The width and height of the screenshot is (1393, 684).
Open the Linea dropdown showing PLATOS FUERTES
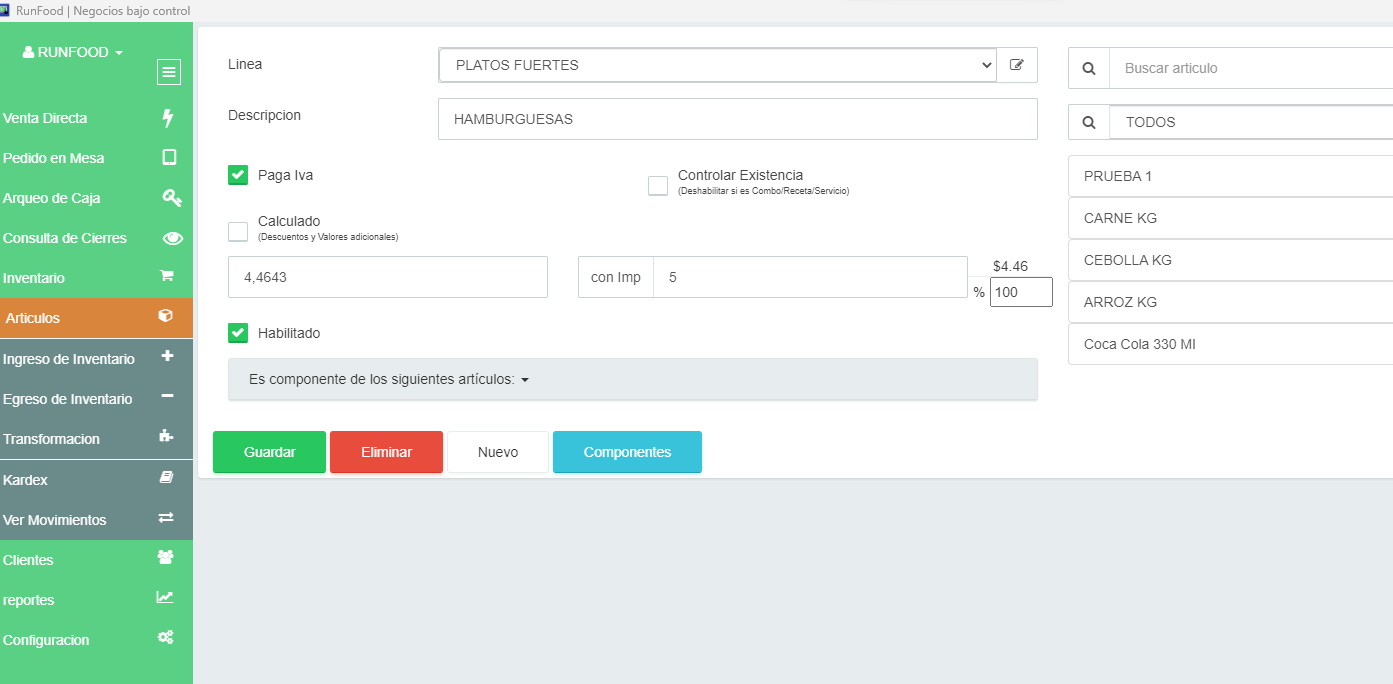tap(716, 65)
